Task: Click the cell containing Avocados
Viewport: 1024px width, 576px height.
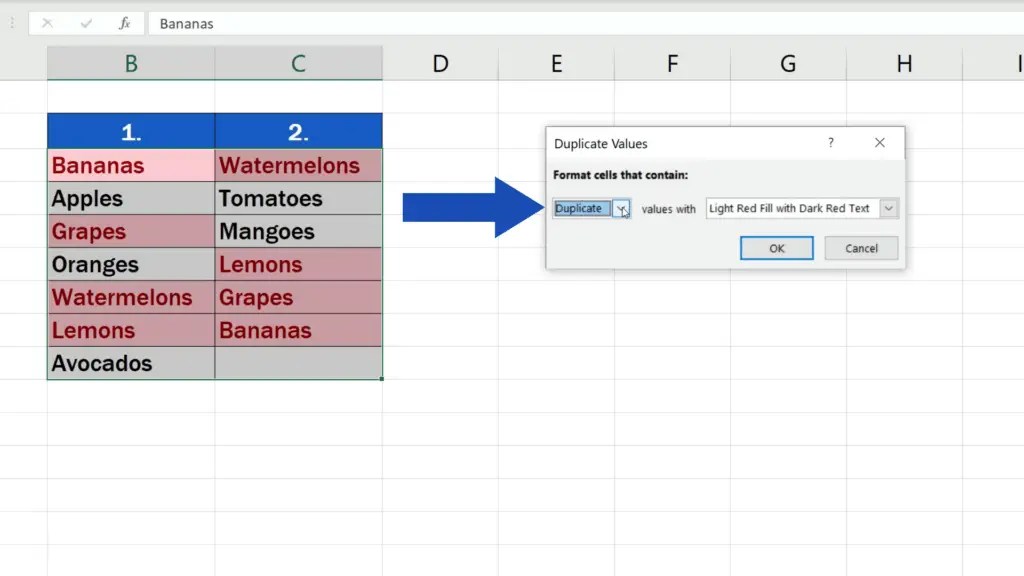Action: 130,363
